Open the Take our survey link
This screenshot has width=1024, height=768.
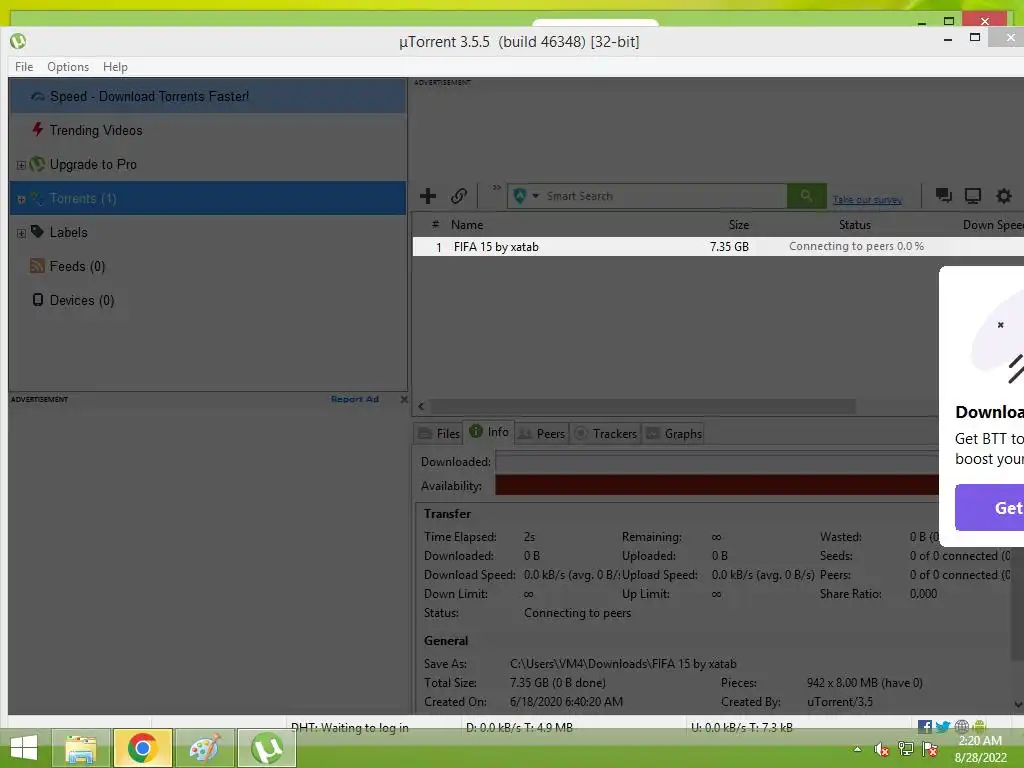coord(867,200)
